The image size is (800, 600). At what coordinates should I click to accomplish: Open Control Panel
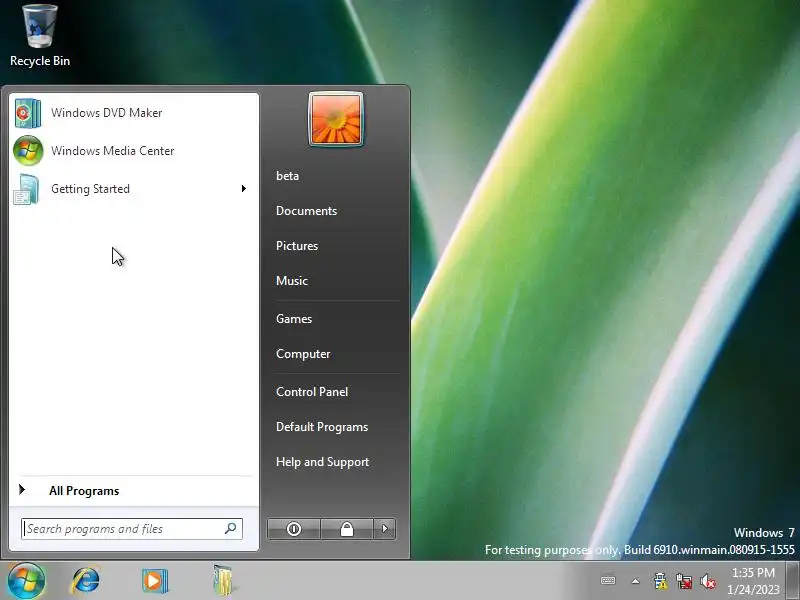pyautogui.click(x=312, y=392)
